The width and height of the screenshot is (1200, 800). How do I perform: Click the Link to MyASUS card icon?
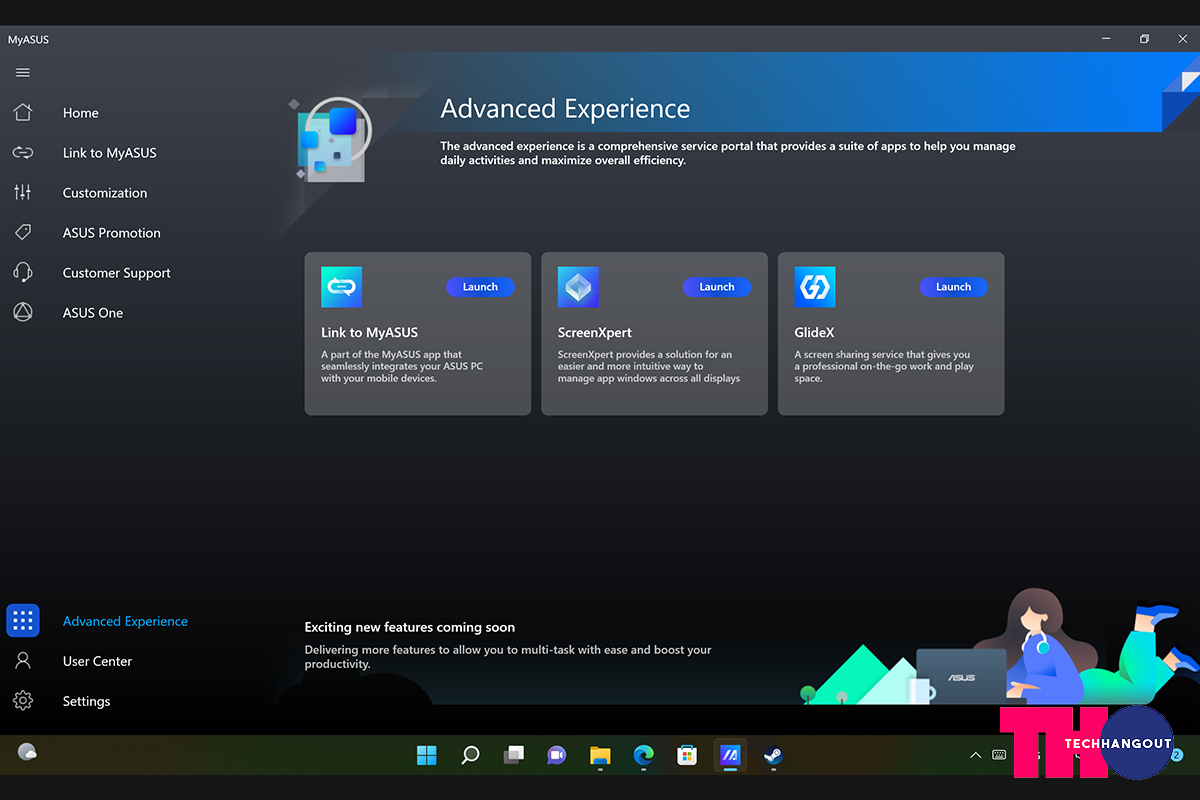coord(341,287)
